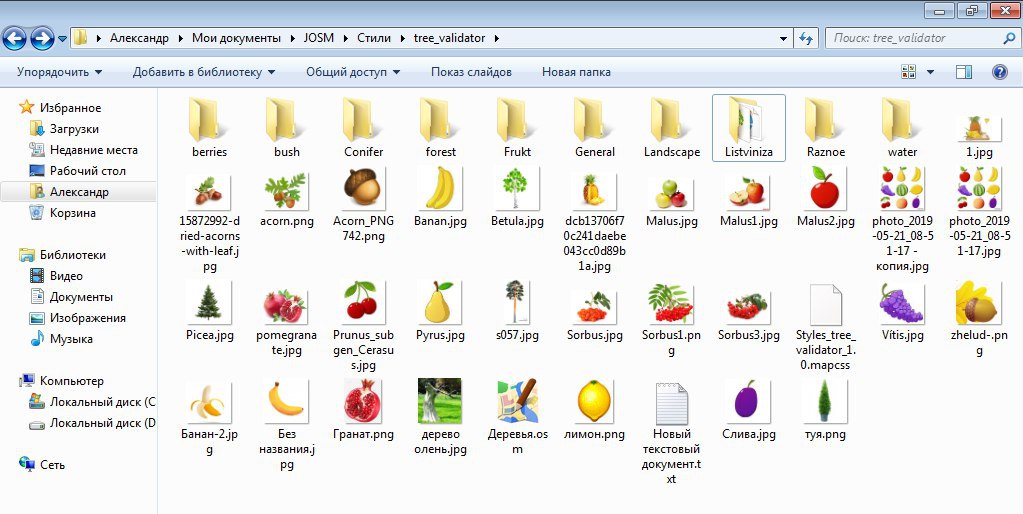Go back with the blue Back arrow
This screenshot has height=514, width=1023.
[x=14, y=38]
